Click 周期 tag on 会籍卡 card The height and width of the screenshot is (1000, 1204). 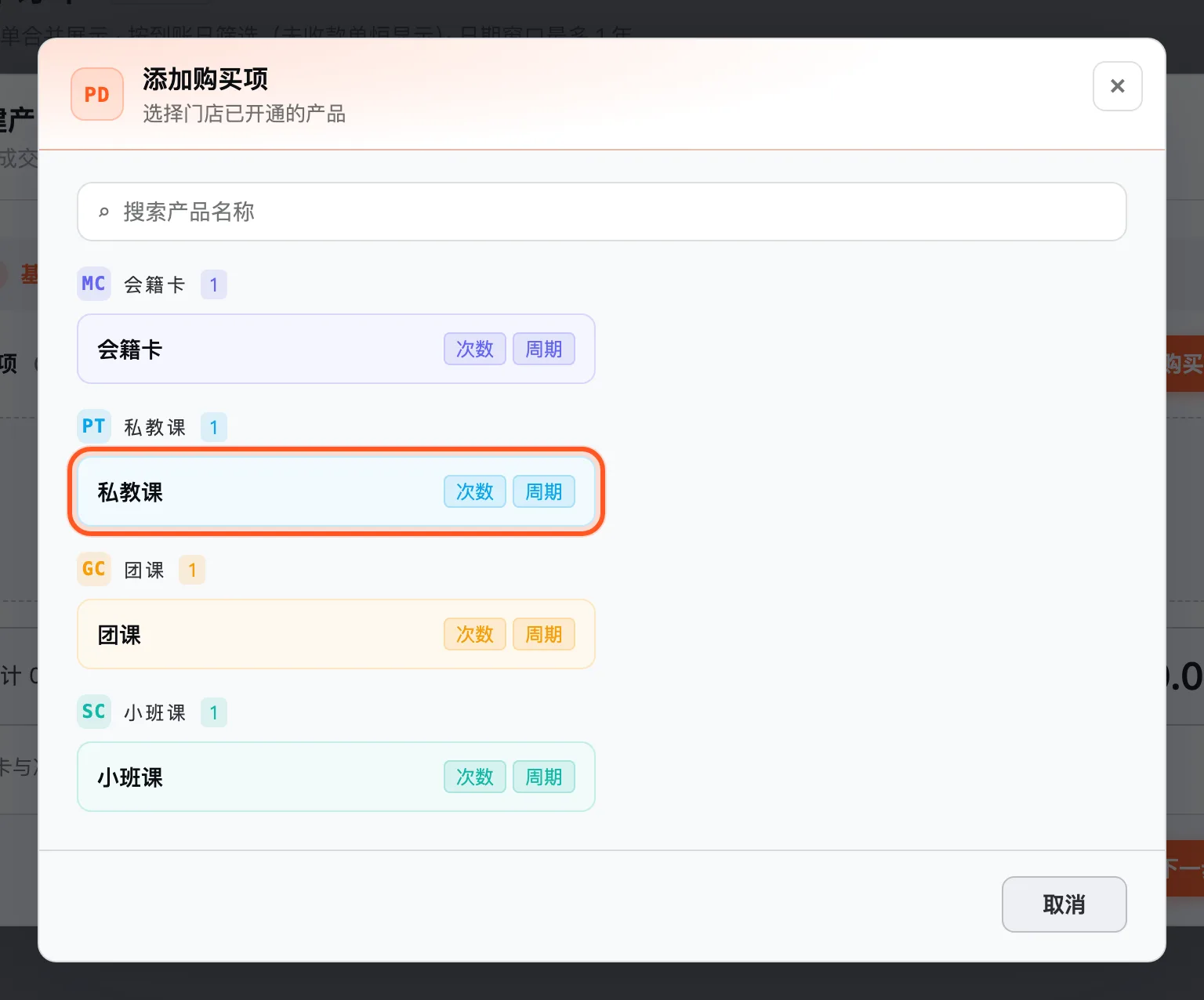[x=544, y=349]
